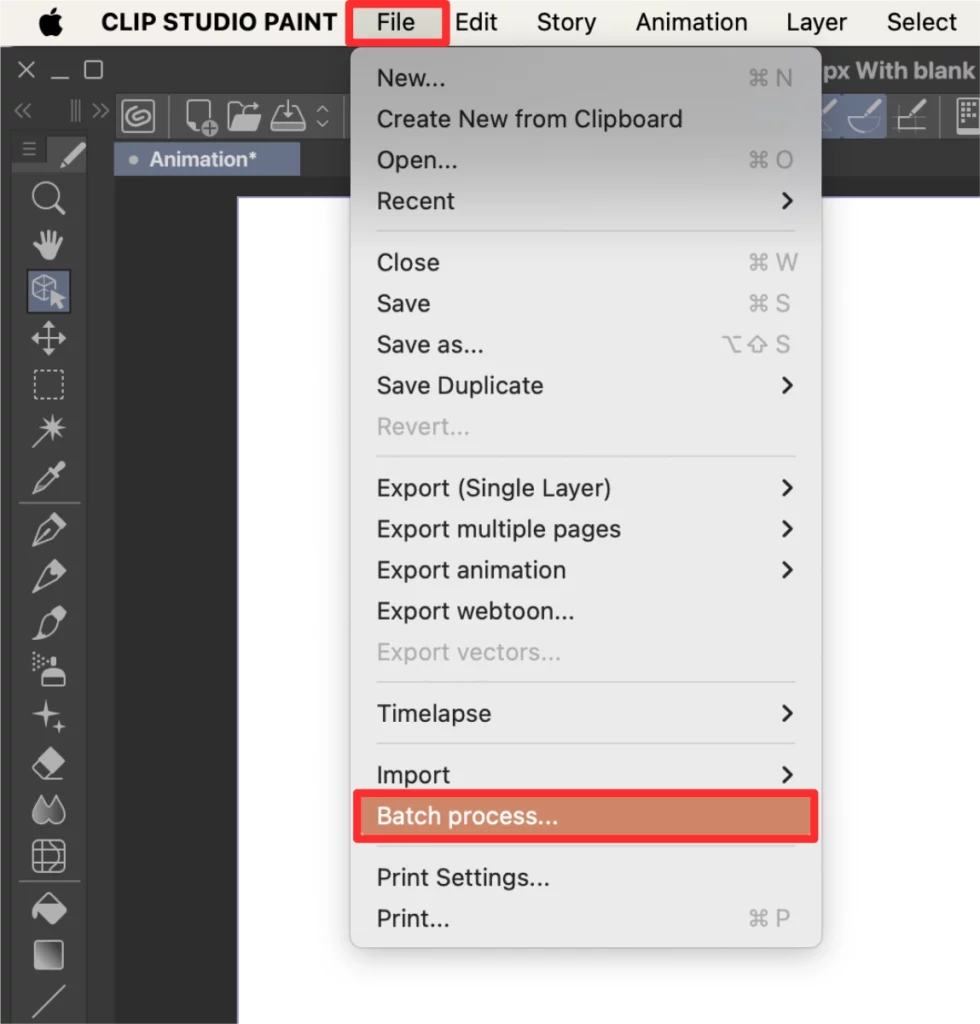Choose Print Settings... entry
980x1024 pixels.
pos(586,878)
